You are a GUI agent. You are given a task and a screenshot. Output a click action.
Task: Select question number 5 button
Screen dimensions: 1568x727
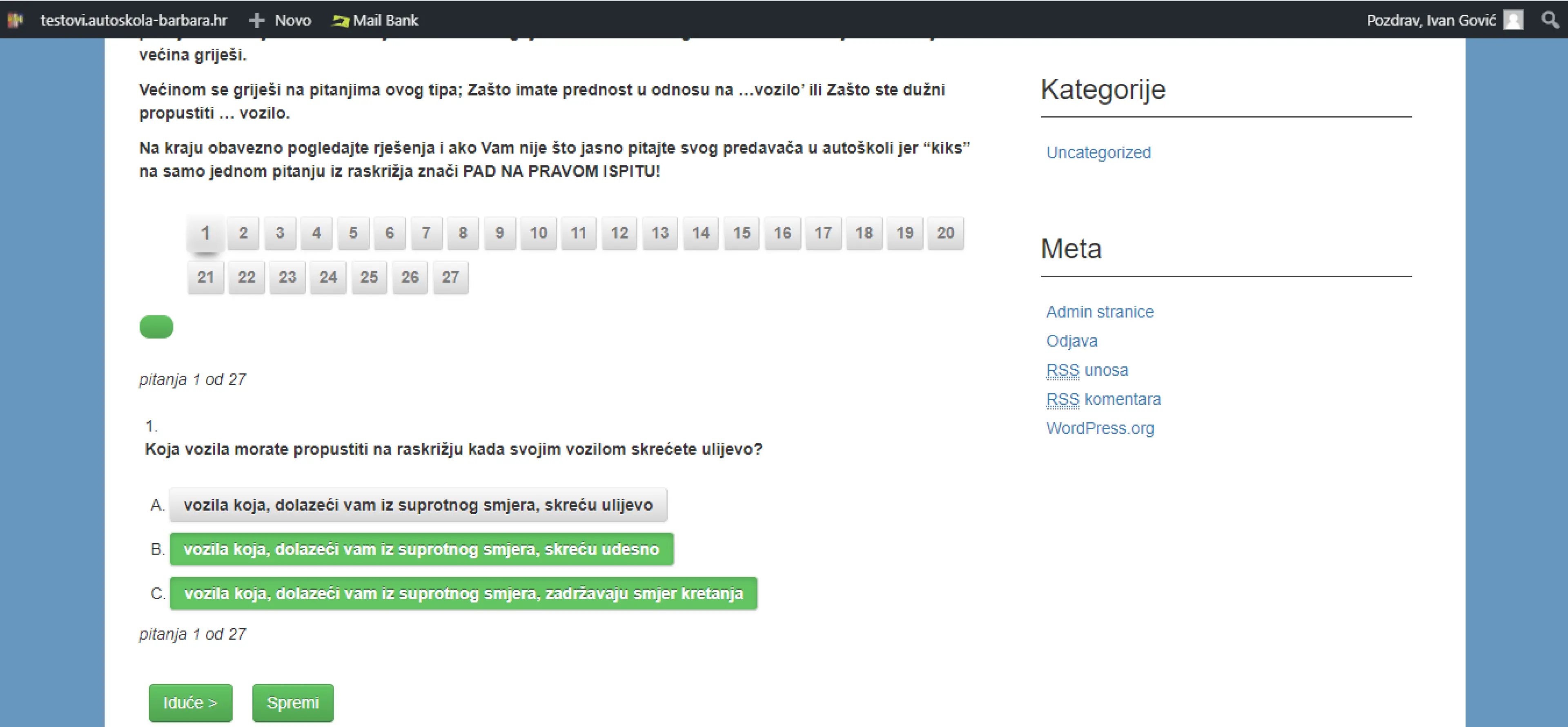[353, 232]
